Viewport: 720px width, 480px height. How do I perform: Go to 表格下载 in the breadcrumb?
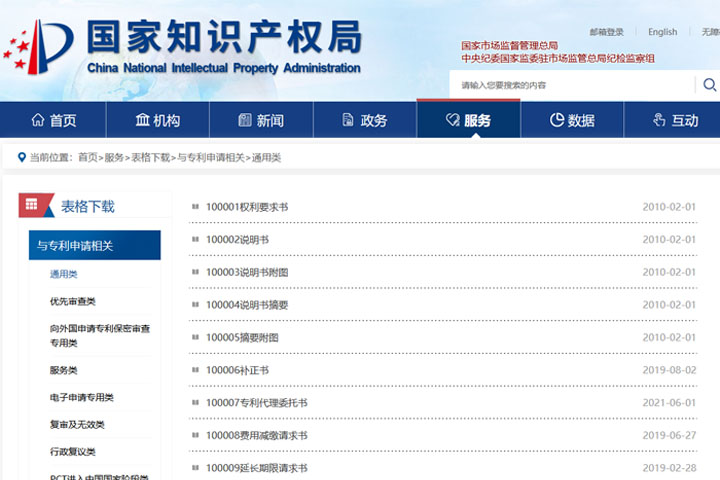coord(150,158)
